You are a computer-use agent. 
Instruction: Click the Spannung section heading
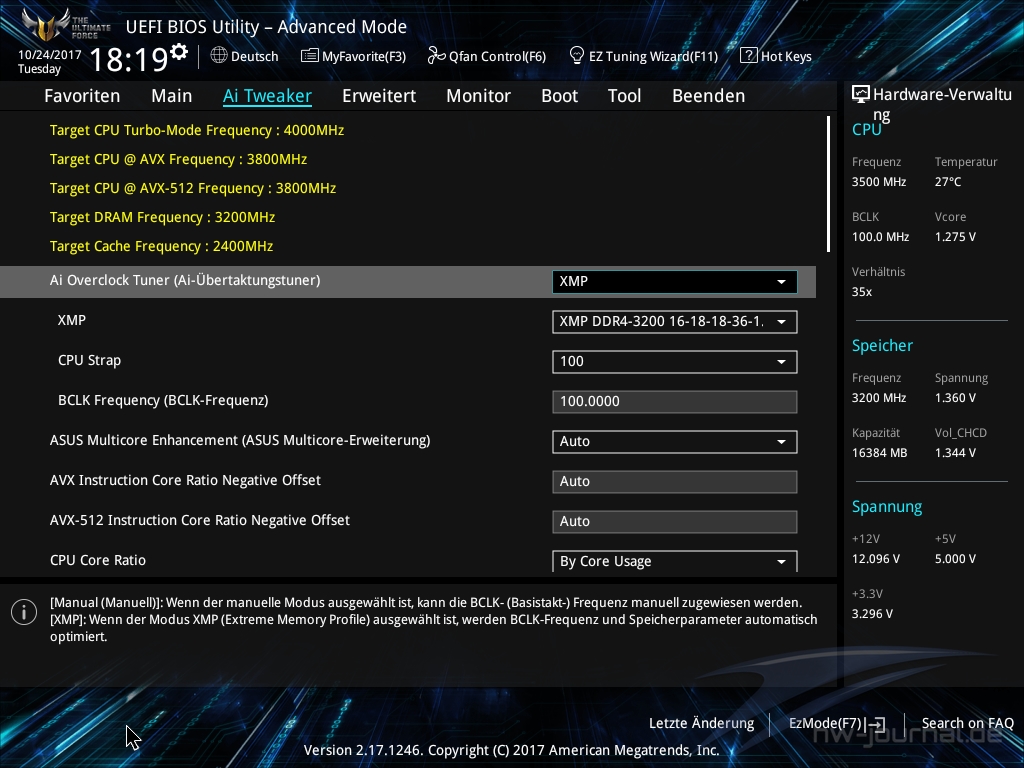click(887, 507)
